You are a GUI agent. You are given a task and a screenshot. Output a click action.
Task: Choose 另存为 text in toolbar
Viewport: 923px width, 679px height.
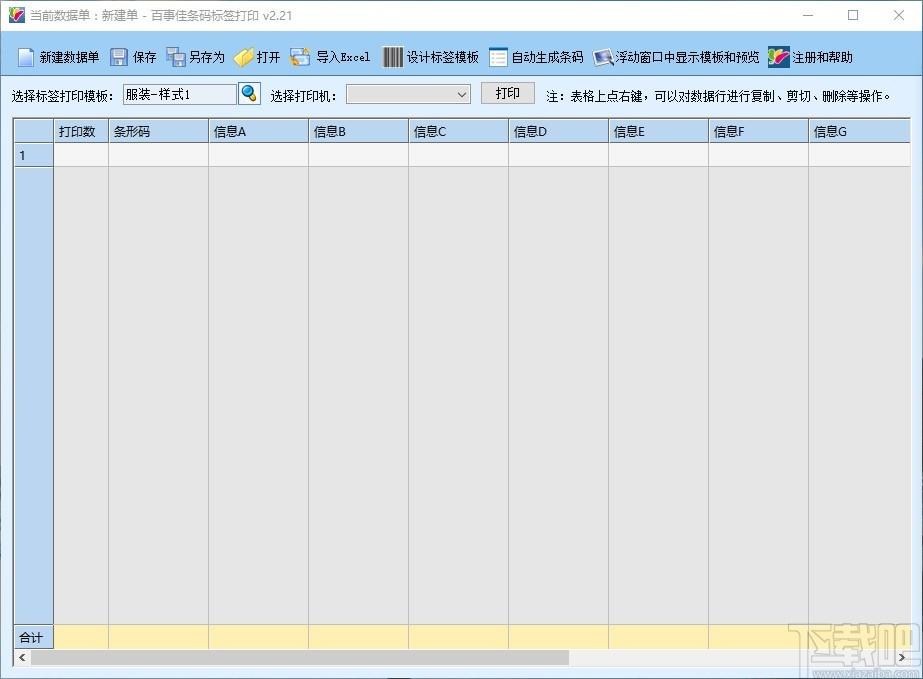coord(207,57)
